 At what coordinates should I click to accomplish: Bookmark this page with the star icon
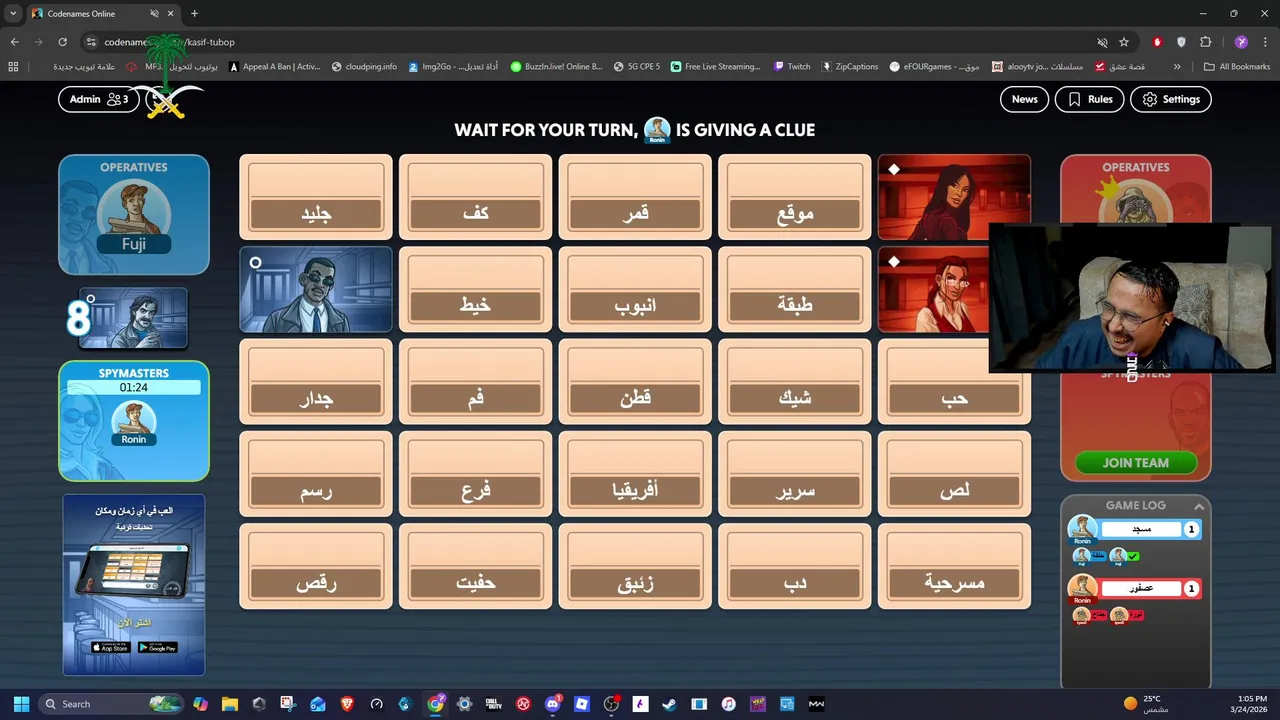coord(1124,42)
